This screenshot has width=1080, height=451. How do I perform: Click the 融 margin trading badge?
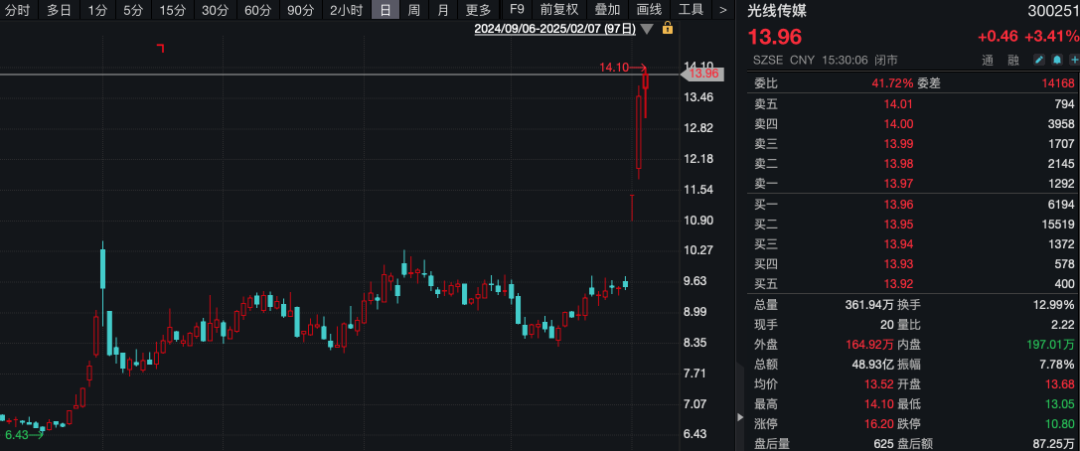pos(1013,61)
